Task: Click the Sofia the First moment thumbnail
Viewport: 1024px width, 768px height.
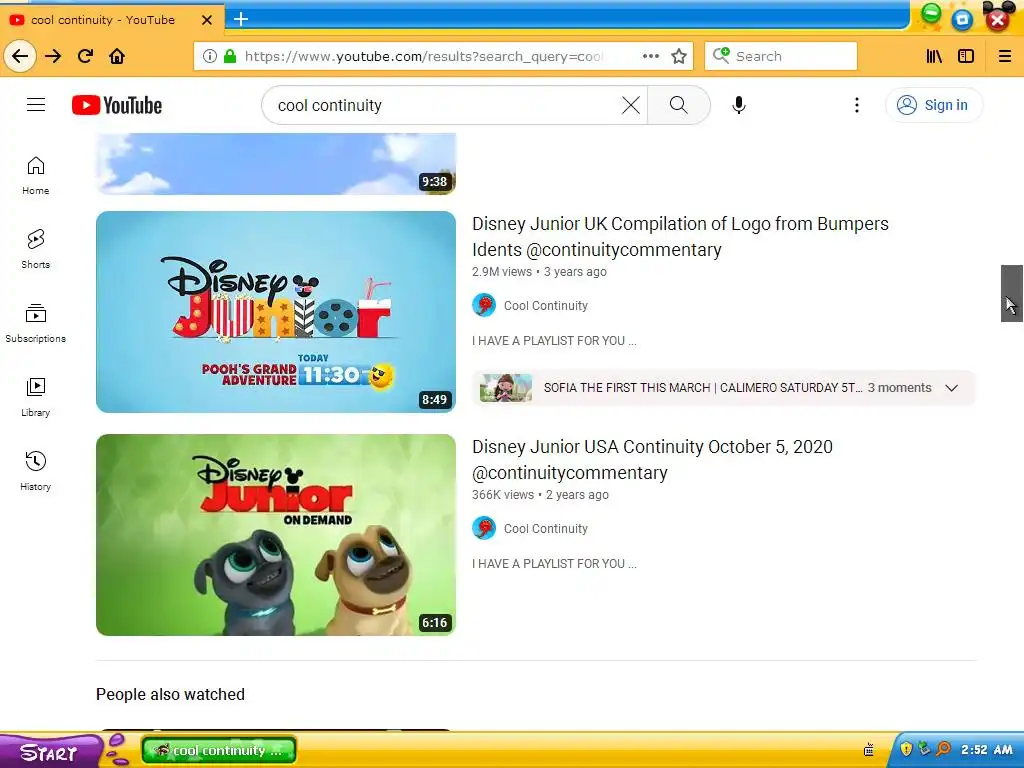Action: (506, 388)
